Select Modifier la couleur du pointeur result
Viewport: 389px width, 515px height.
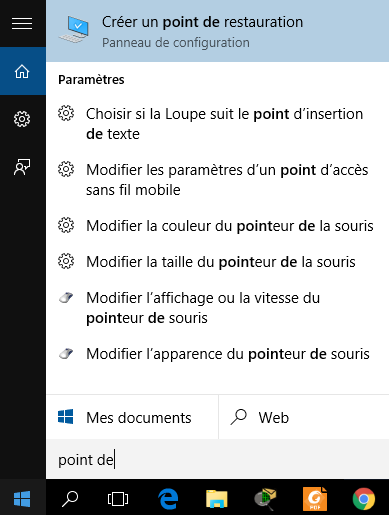click(x=217, y=226)
